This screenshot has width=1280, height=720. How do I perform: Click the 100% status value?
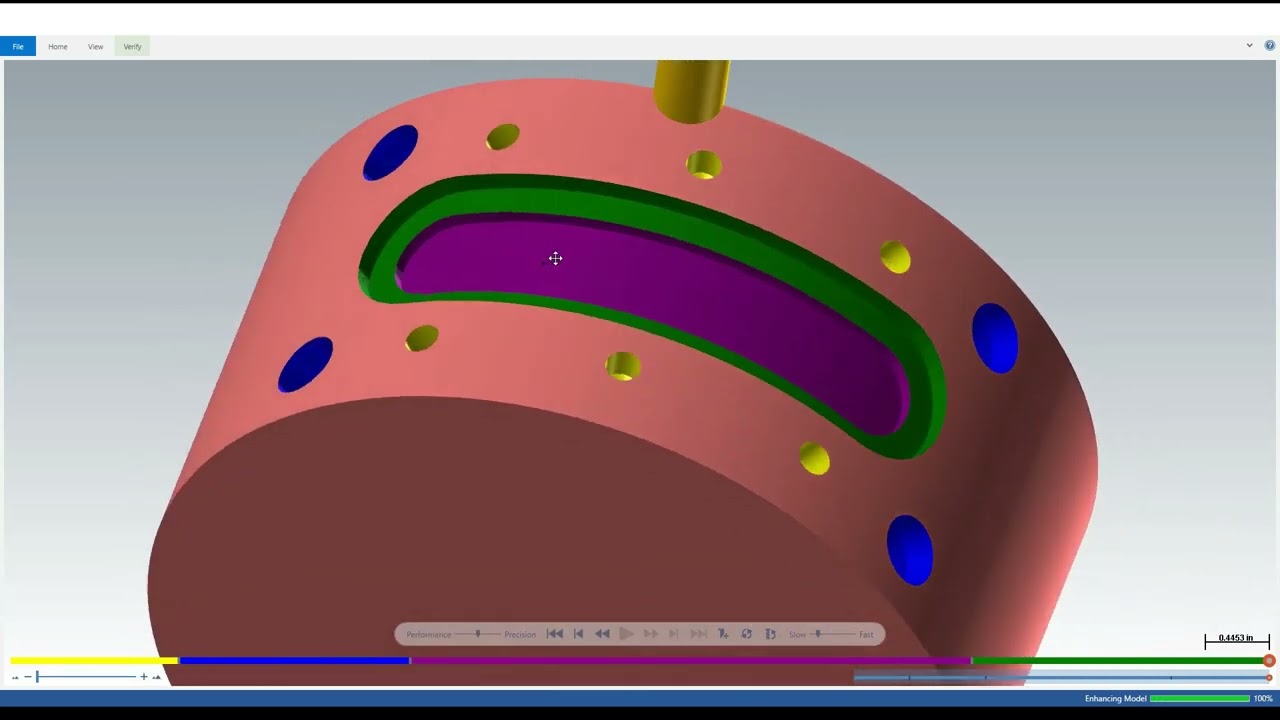coord(1263,698)
